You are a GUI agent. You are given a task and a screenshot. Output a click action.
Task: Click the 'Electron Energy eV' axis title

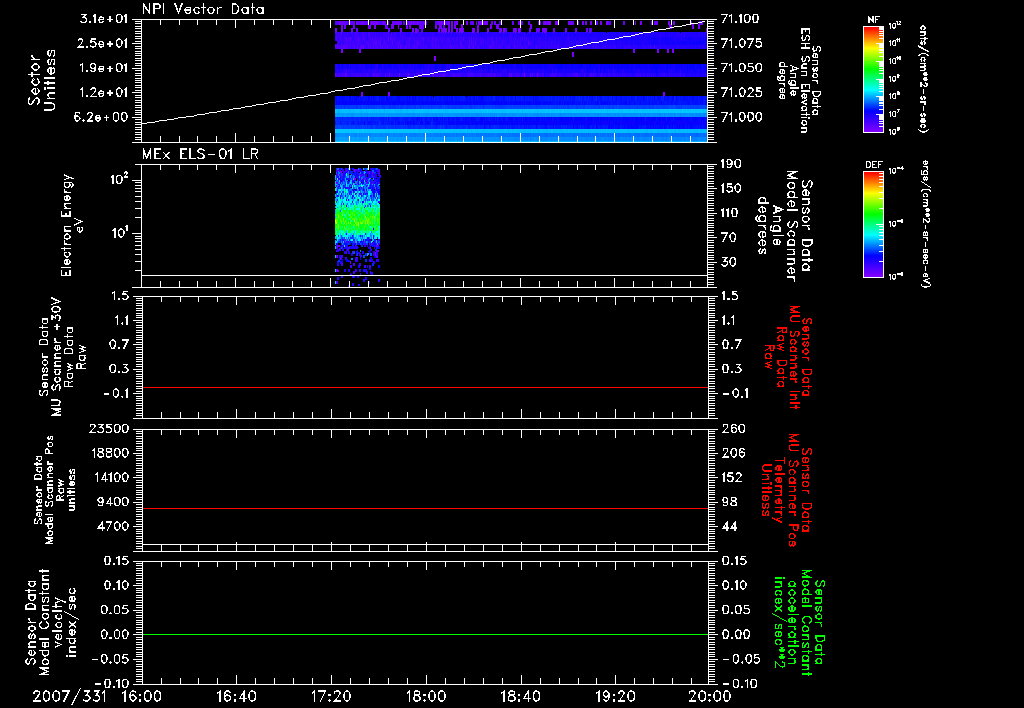(x=71, y=225)
